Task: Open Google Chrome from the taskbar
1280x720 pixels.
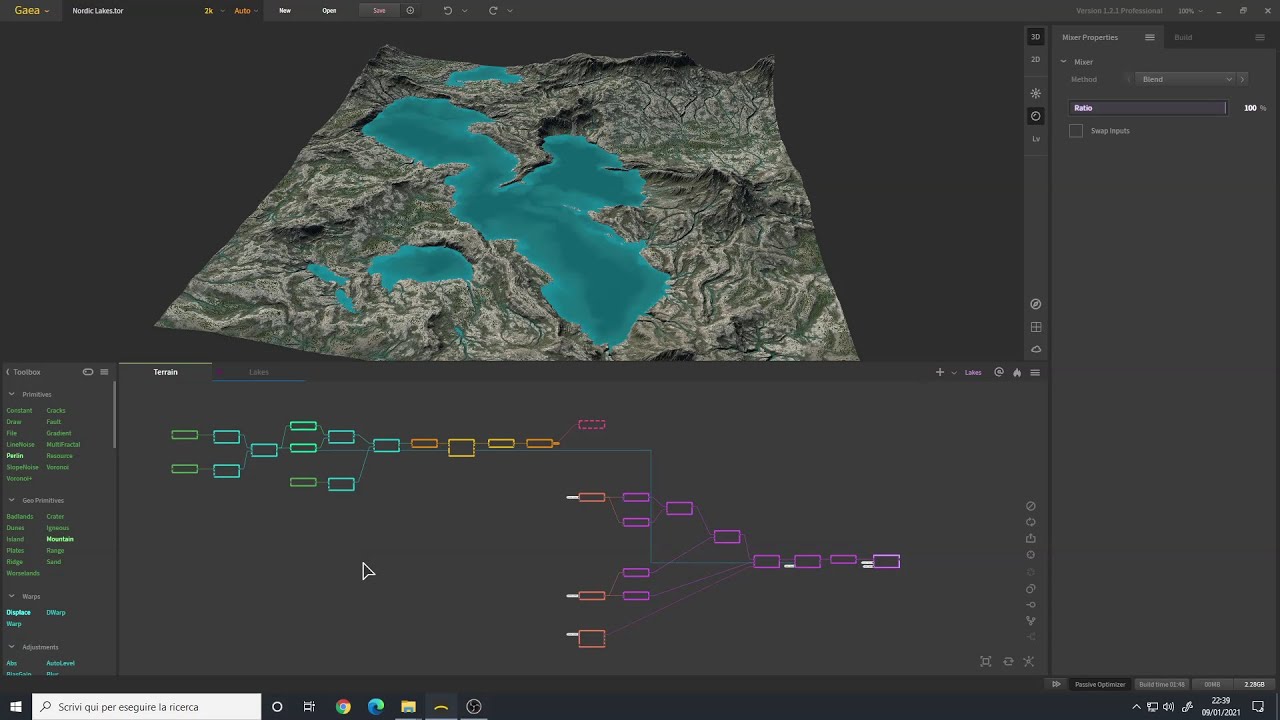Action: point(343,707)
